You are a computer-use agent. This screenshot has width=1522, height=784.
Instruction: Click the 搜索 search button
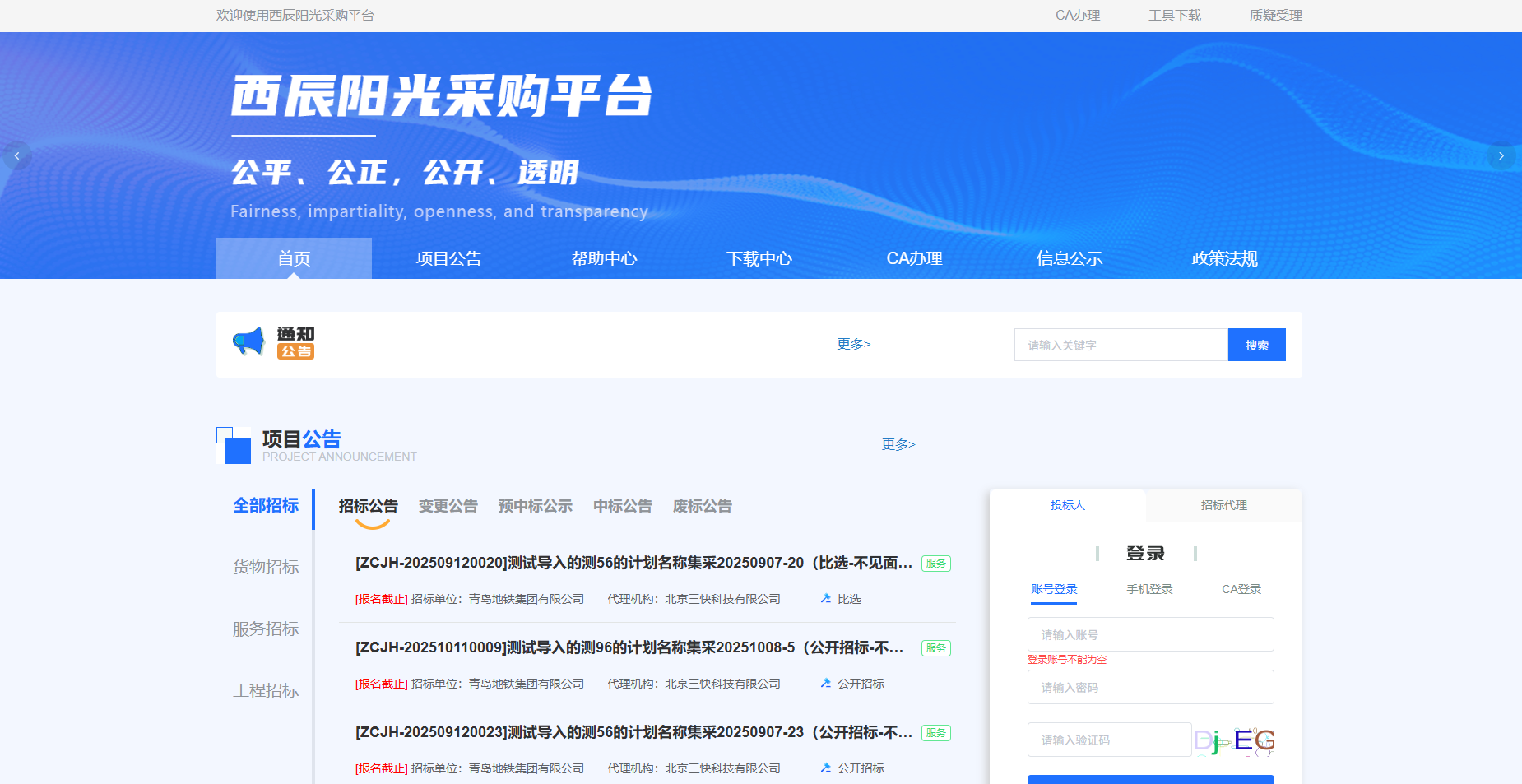(x=1257, y=344)
